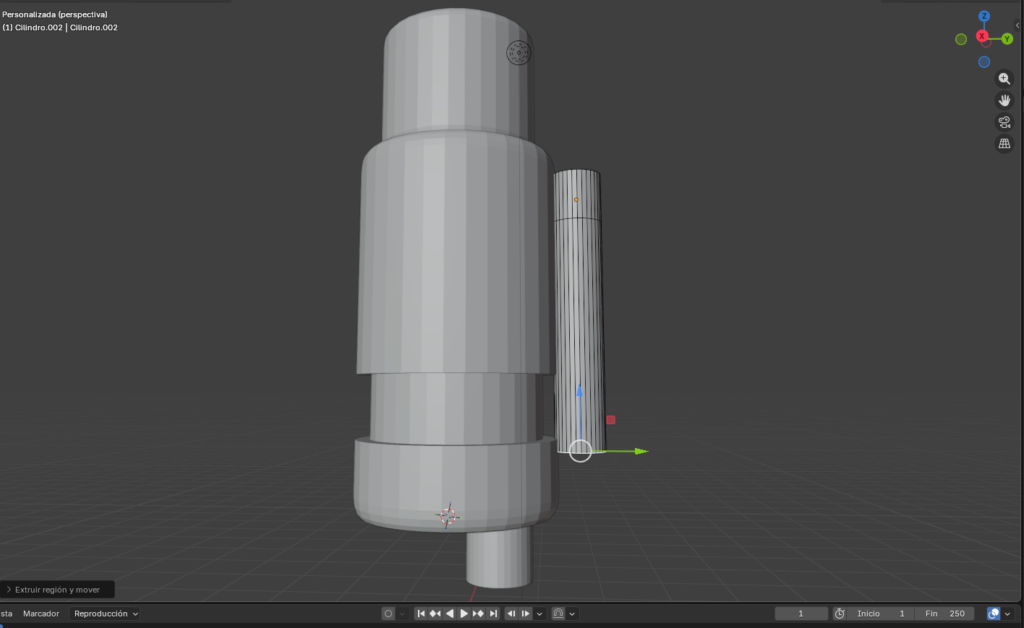This screenshot has height=628, width=1024.
Task: Select the Zoom magnifier icon in the viewport
Action: pos(1005,78)
